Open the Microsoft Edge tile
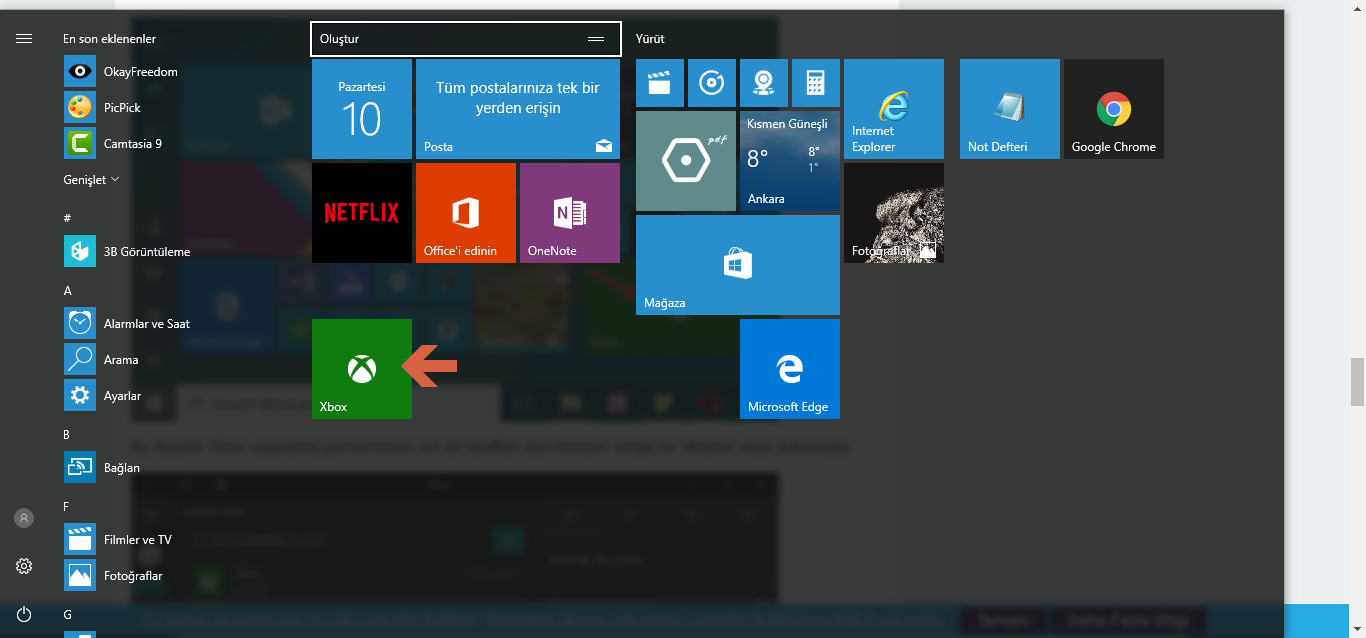The height and width of the screenshot is (638, 1366). [789, 368]
